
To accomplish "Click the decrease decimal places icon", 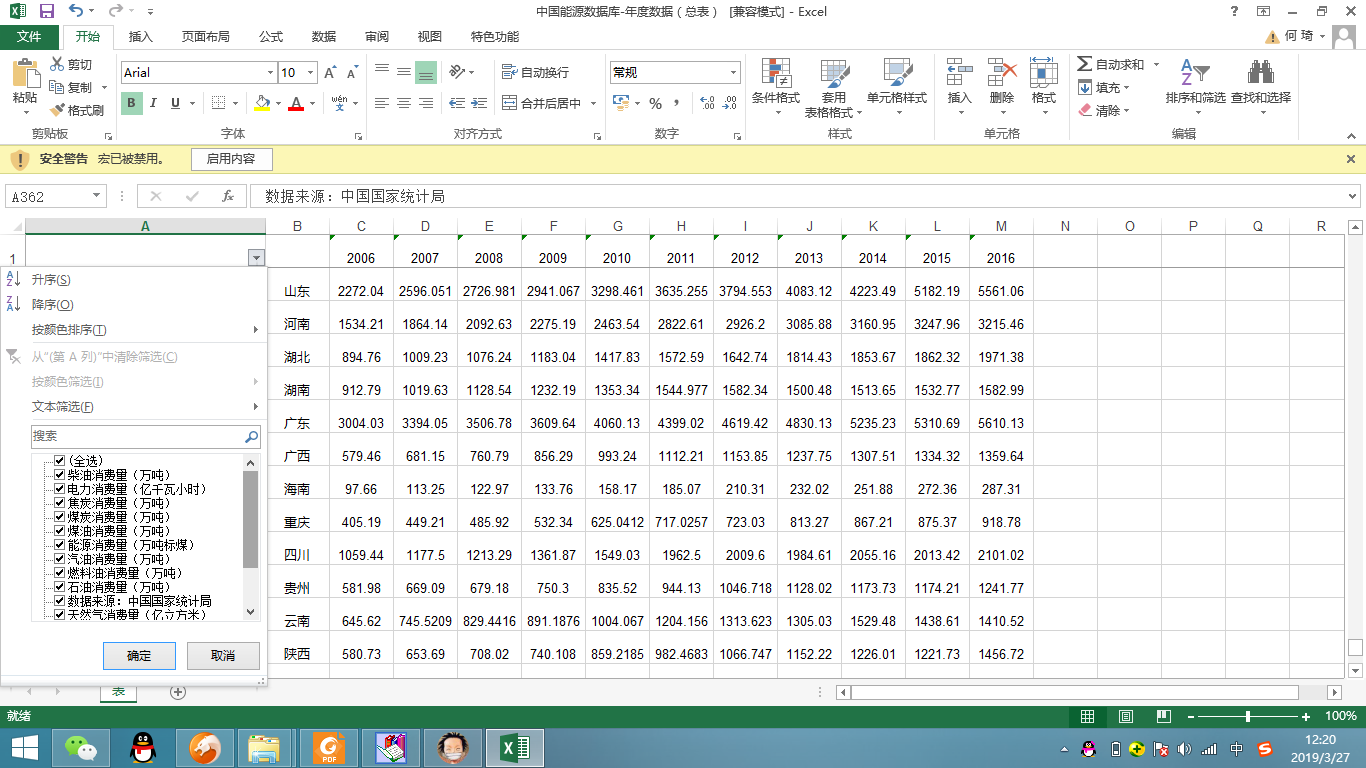I will (731, 103).
